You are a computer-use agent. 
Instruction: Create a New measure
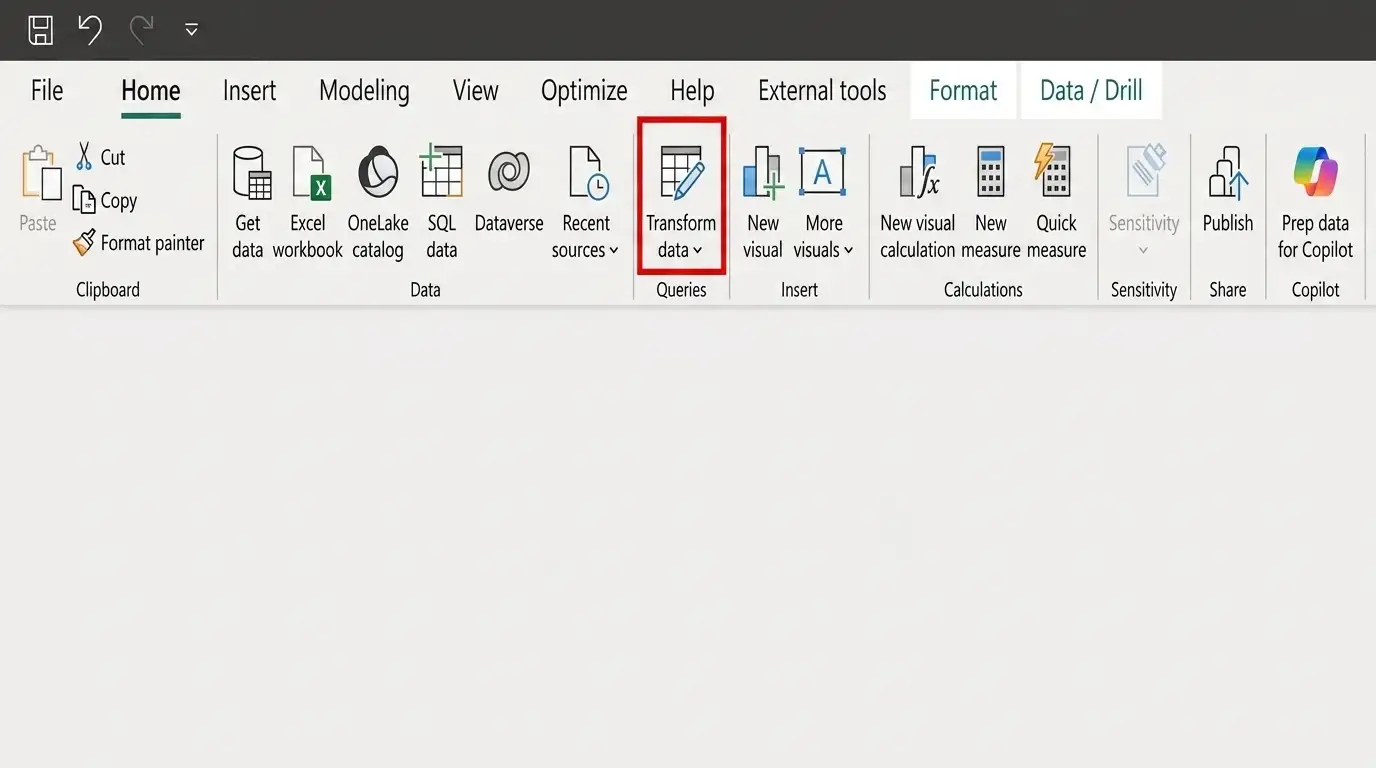pyautogui.click(x=990, y=204)
